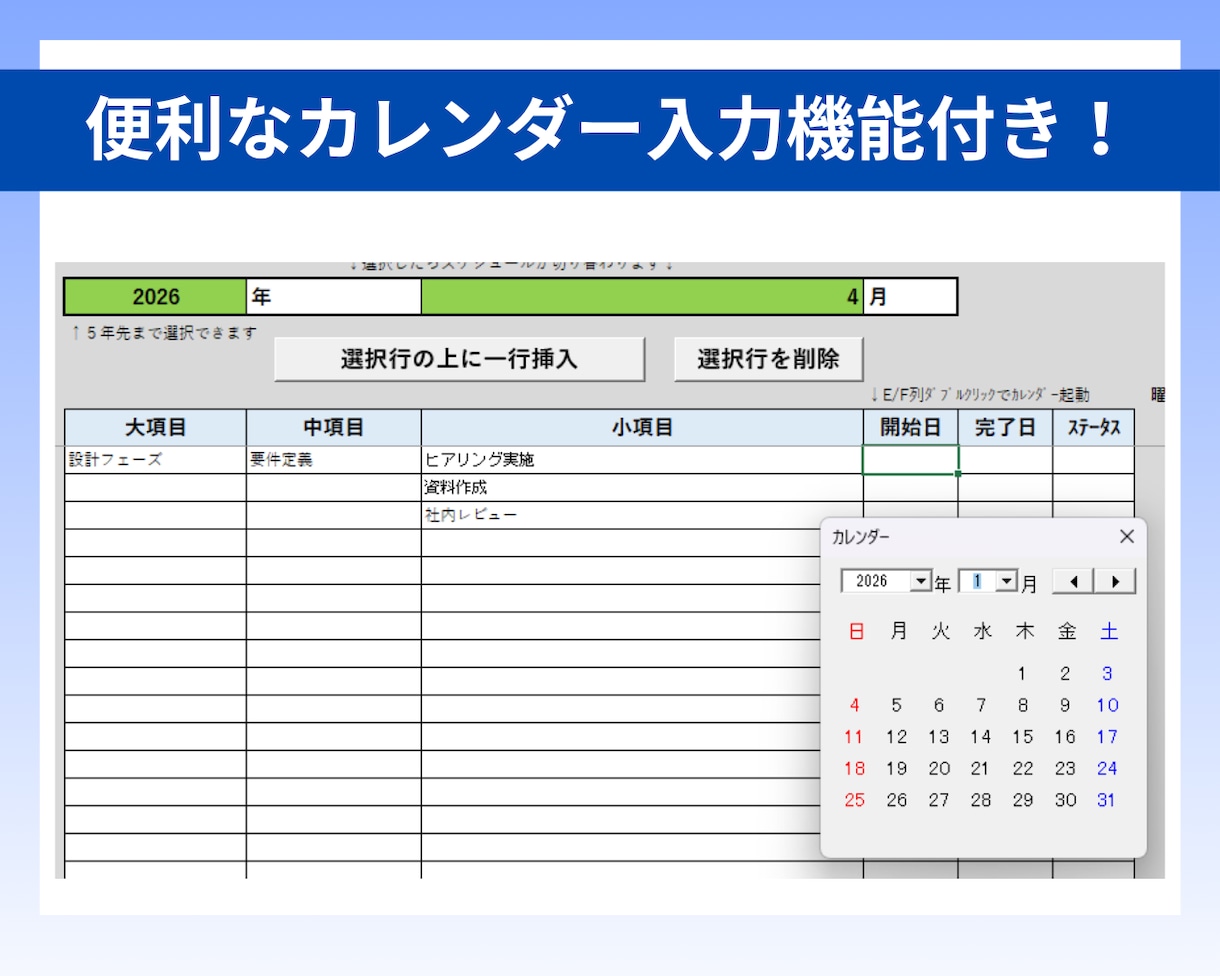Click the 中項目 column header
Screen dimensions: 1220x976
coord(334,428)
